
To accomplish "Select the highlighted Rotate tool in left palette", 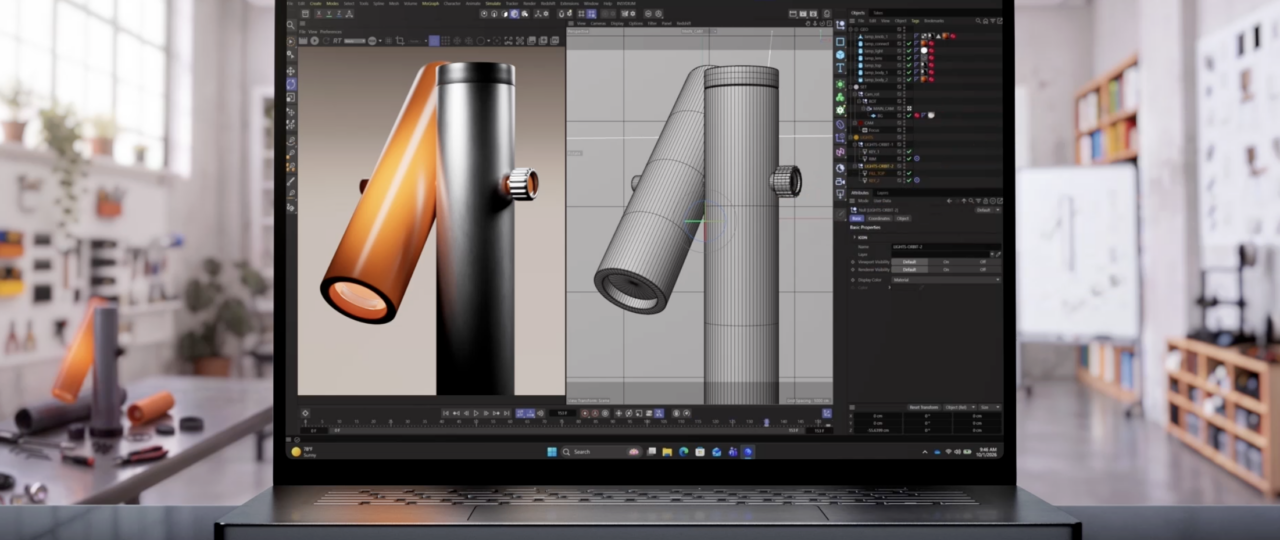I will coord(291,84).
